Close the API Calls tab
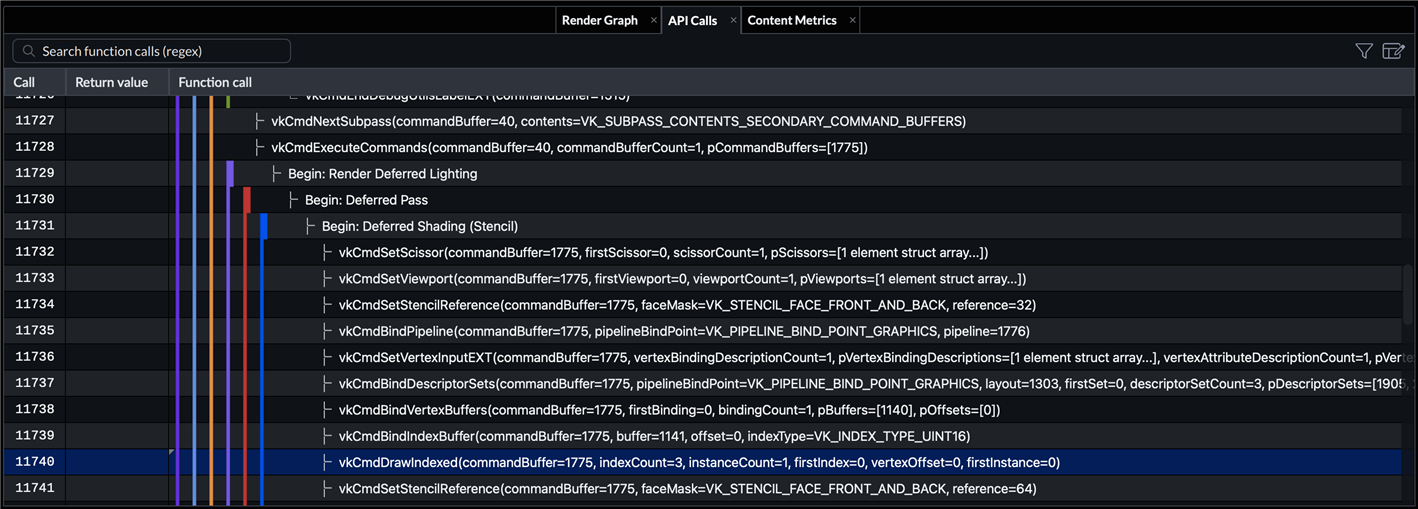 (733, 20)
